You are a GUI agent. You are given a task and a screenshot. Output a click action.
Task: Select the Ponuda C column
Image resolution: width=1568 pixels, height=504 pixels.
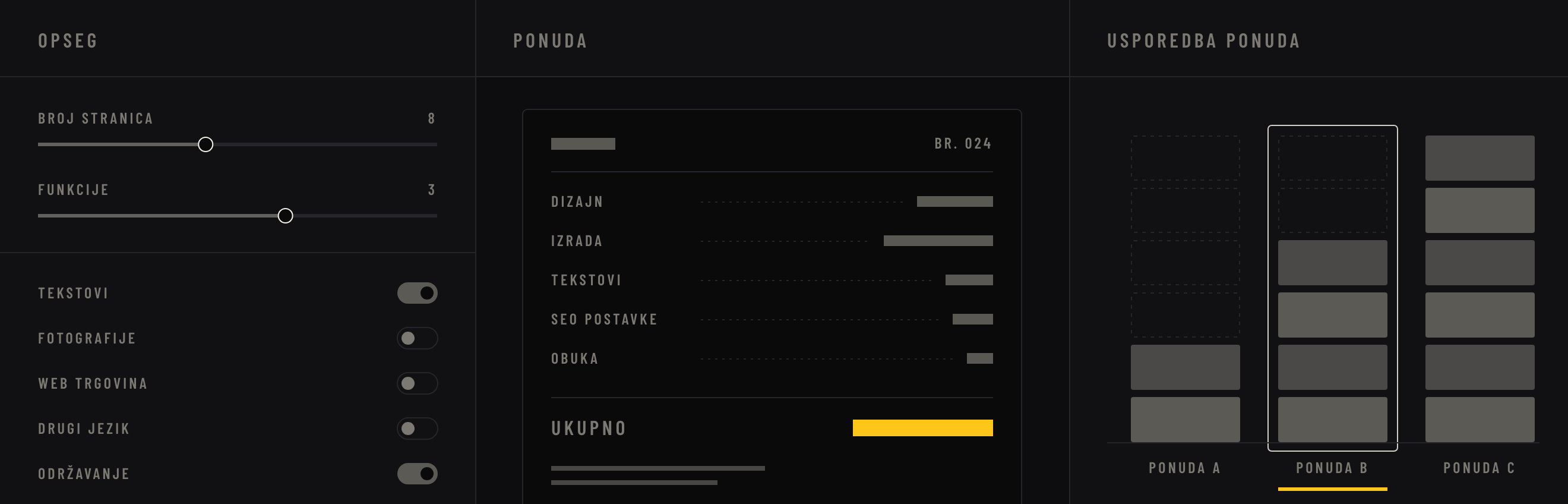click(1480, 289)
